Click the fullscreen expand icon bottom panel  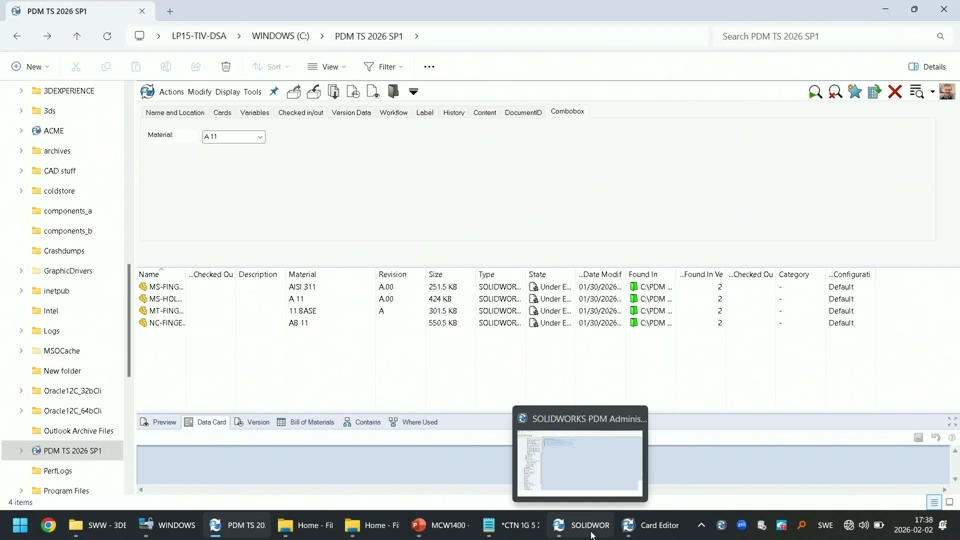click(952, 422)
